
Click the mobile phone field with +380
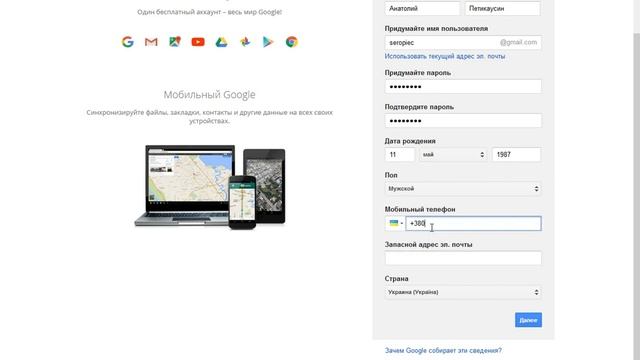(473, 223)
